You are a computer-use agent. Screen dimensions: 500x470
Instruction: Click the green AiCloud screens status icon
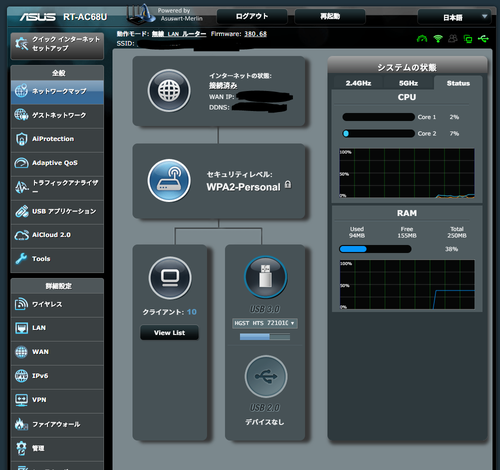click(468, 39)
